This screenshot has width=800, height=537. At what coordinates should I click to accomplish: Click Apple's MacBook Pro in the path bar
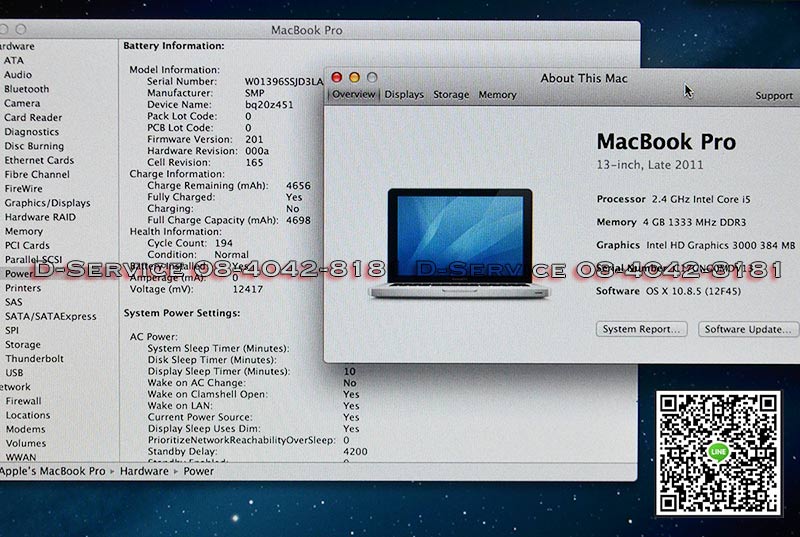tap(52, 471)
